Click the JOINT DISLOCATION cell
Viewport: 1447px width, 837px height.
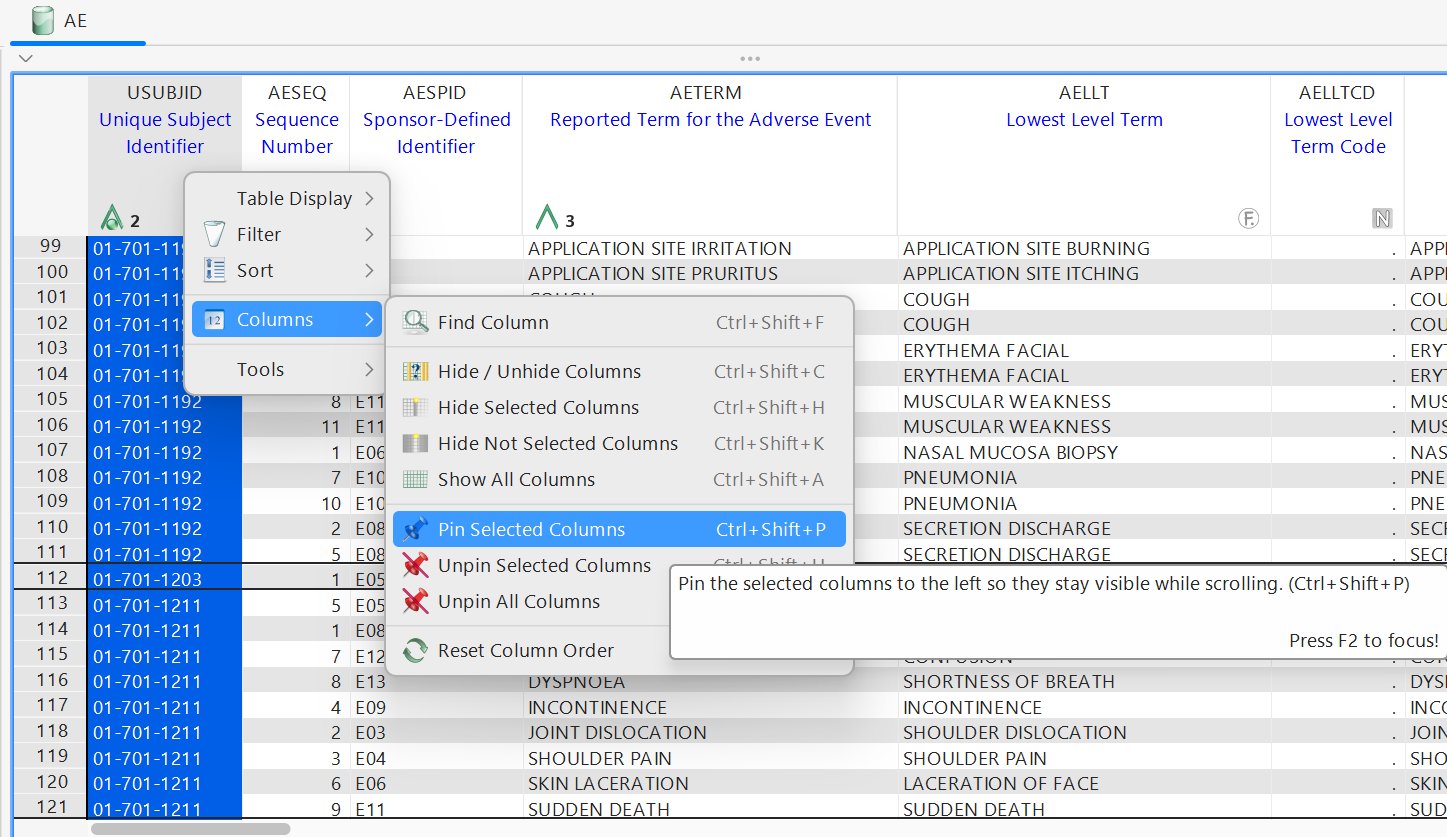[710, 732]
